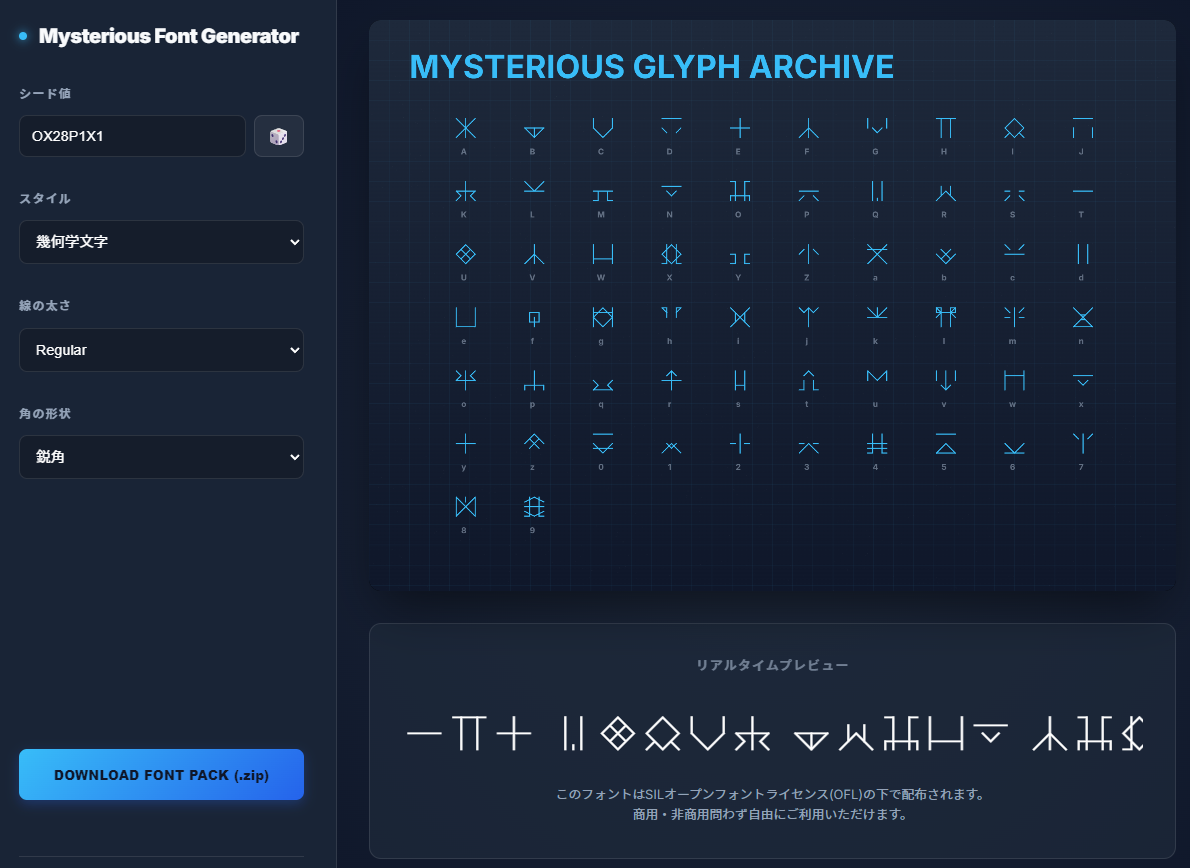This screenshot has height=868, width=1190.
Task: Click DOWNLOAD FONT PACK (.zip) button
Action: (161, 775)
